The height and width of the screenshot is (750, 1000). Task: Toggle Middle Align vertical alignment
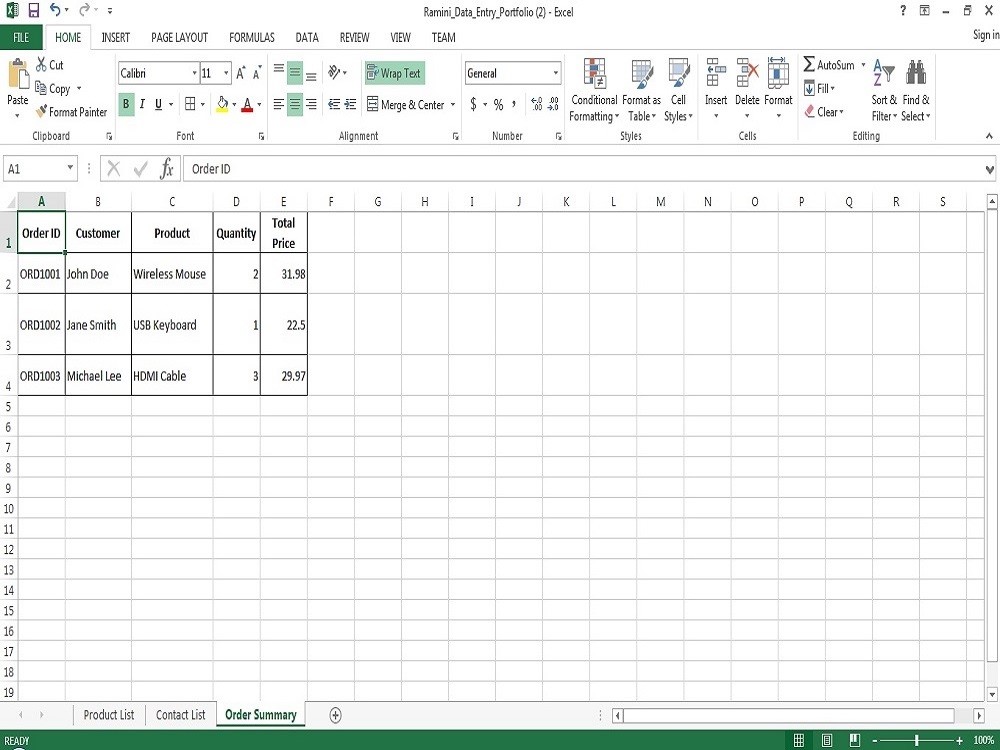click(x=295, y=73)
